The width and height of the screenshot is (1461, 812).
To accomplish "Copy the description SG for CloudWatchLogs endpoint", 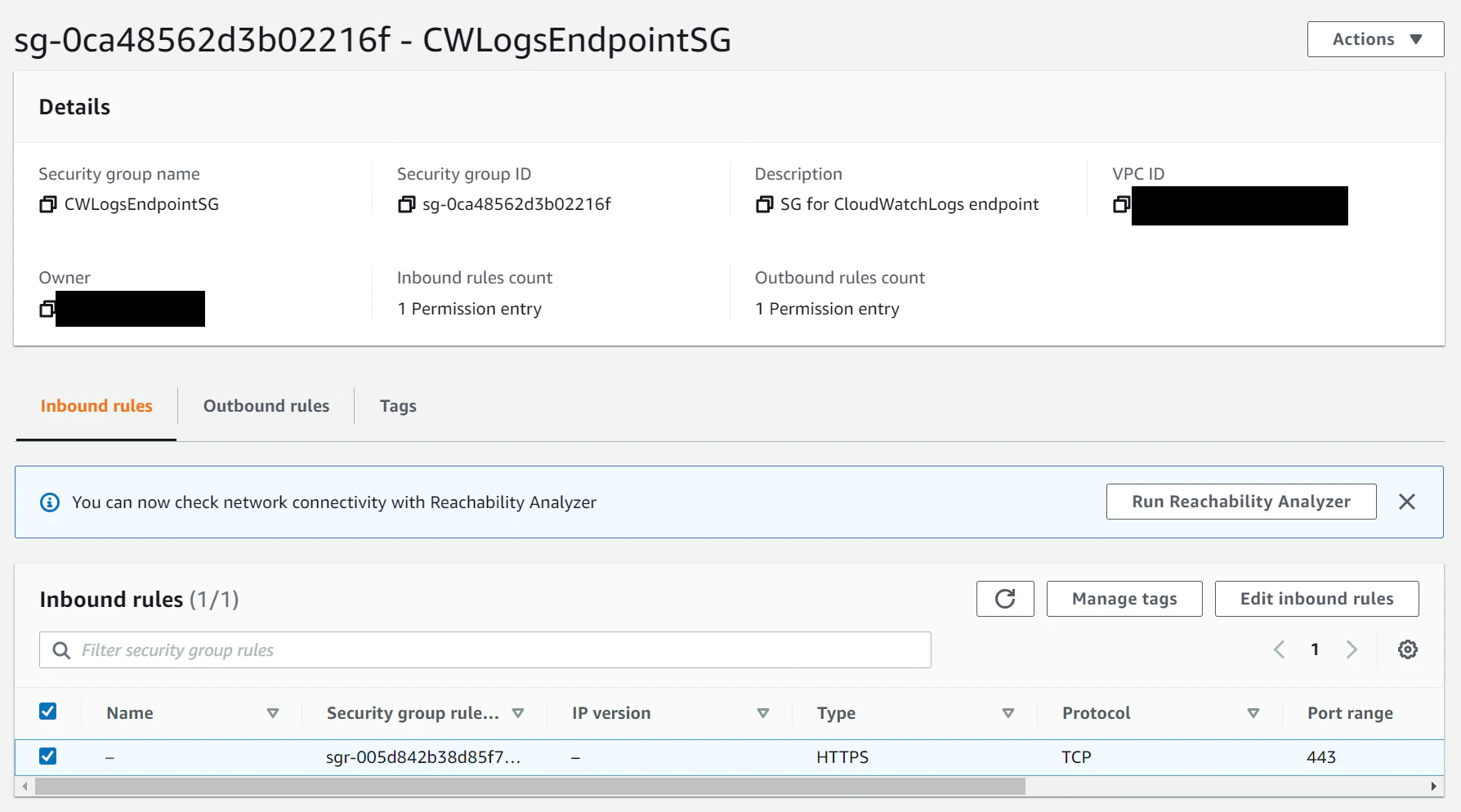I will click(x=764, y=204).
